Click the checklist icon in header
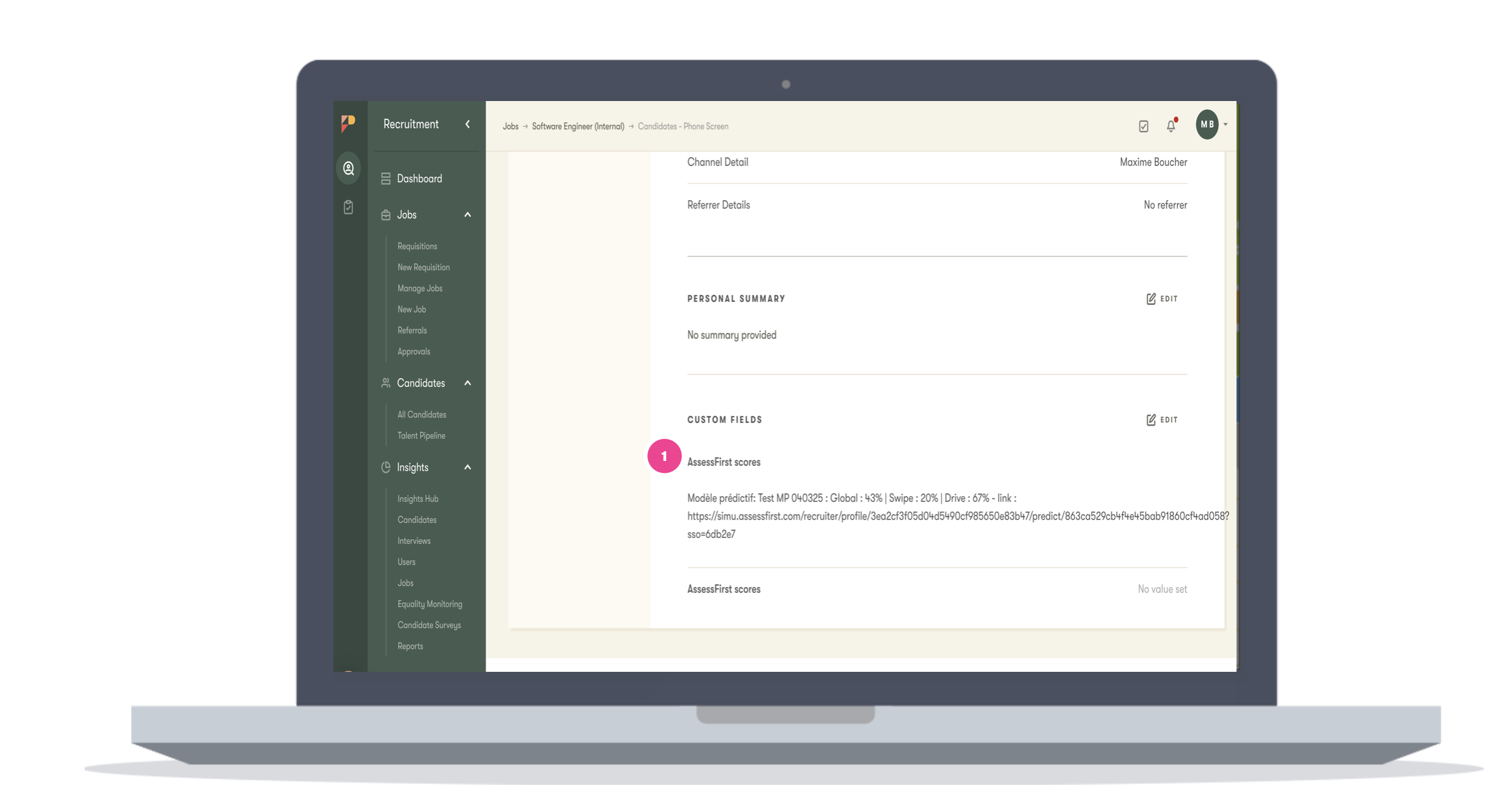 click(x=1143, y=126)
